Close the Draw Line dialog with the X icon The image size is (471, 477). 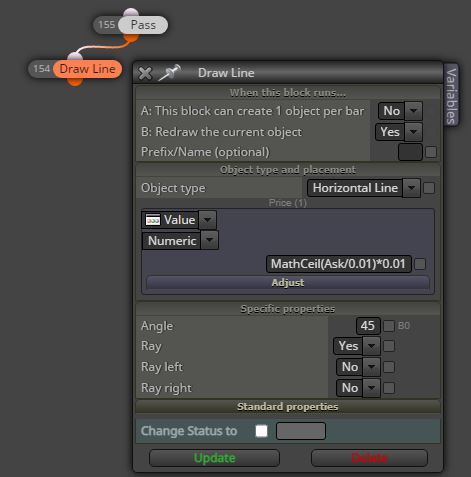coord(145,73)
